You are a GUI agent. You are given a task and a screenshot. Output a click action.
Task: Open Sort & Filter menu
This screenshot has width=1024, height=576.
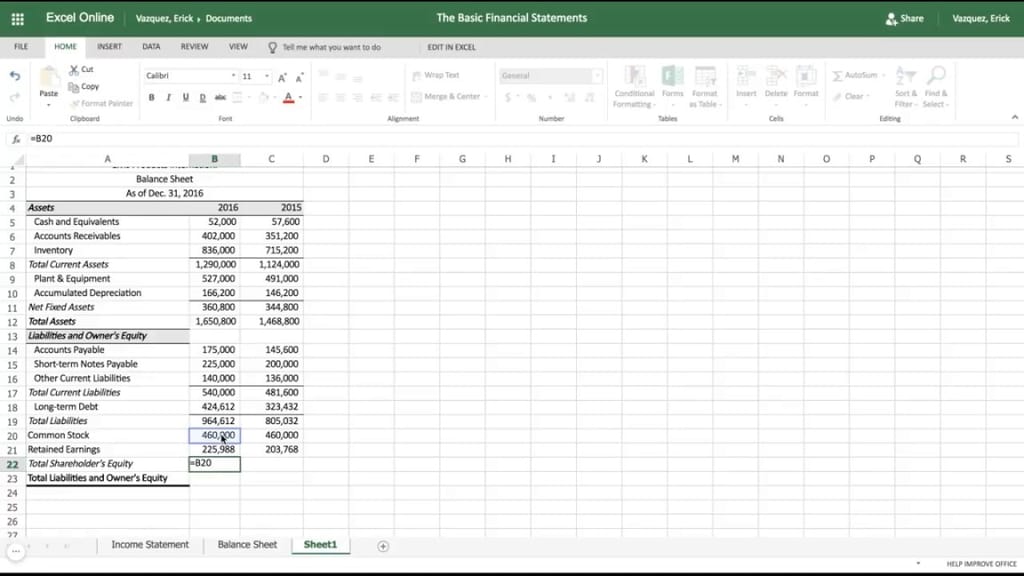coord(906,86)
